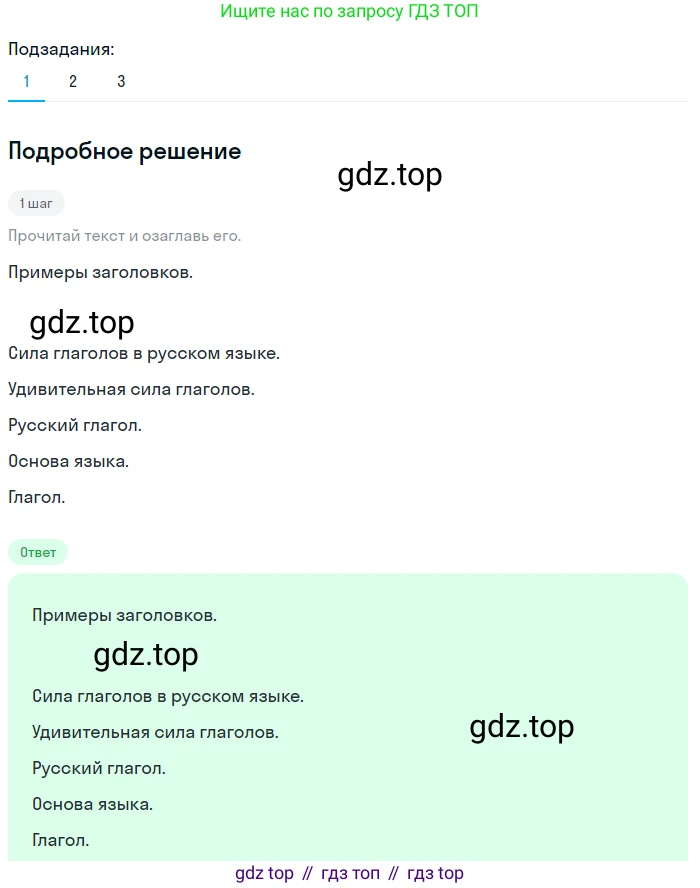Click "Русский глагол." in the step section
This screenshot has height=888, width=700.
pos(75,425)
